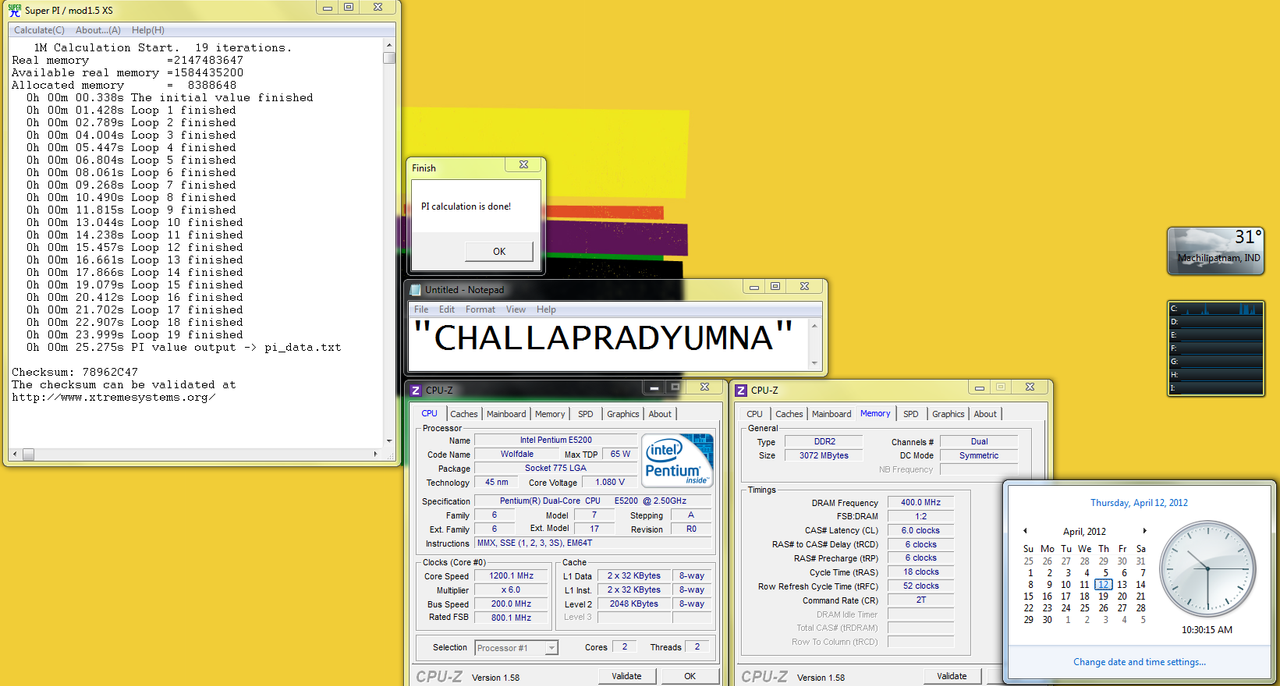The height and width of the screenshot is (686, 1280).
Task: Open the Selection dropdown showing Processor #1
Action: coord(516,648)
